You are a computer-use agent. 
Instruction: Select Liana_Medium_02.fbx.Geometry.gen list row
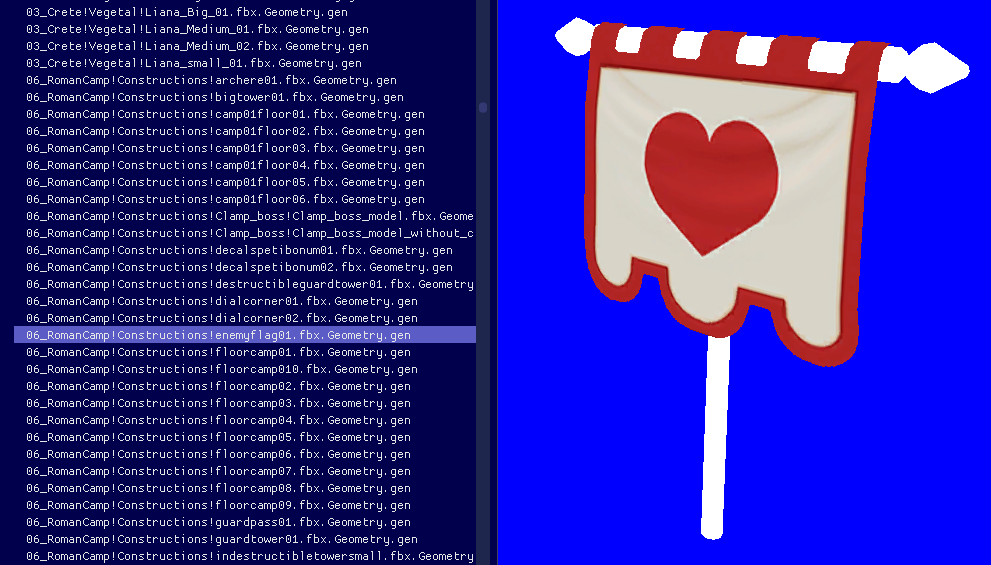click(x=245, y=46)
